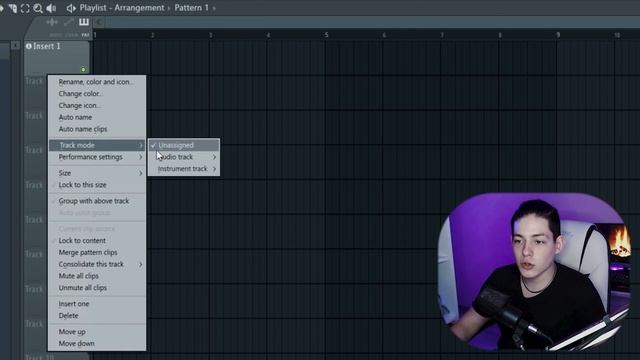Click Playlist - Arrangement title
The image size is (640, 360).
(x=122, y=8)
